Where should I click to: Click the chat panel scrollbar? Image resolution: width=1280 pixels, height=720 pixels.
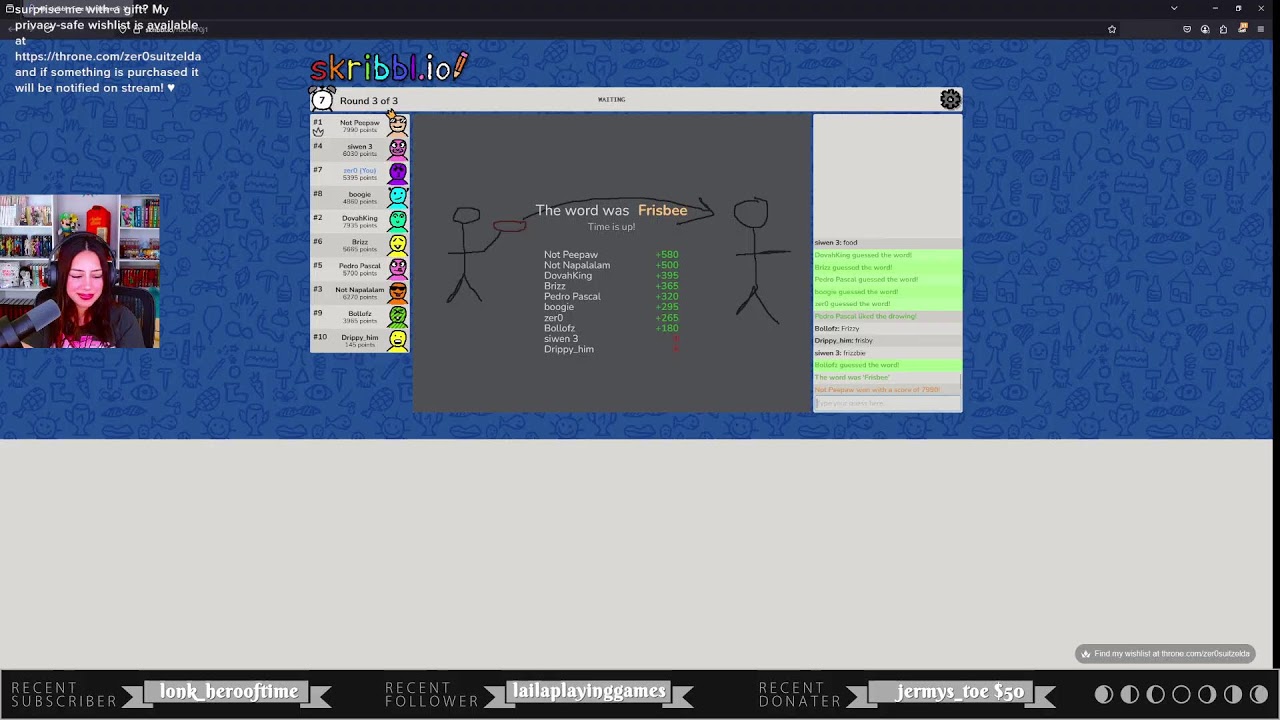[x=960, y=384]
